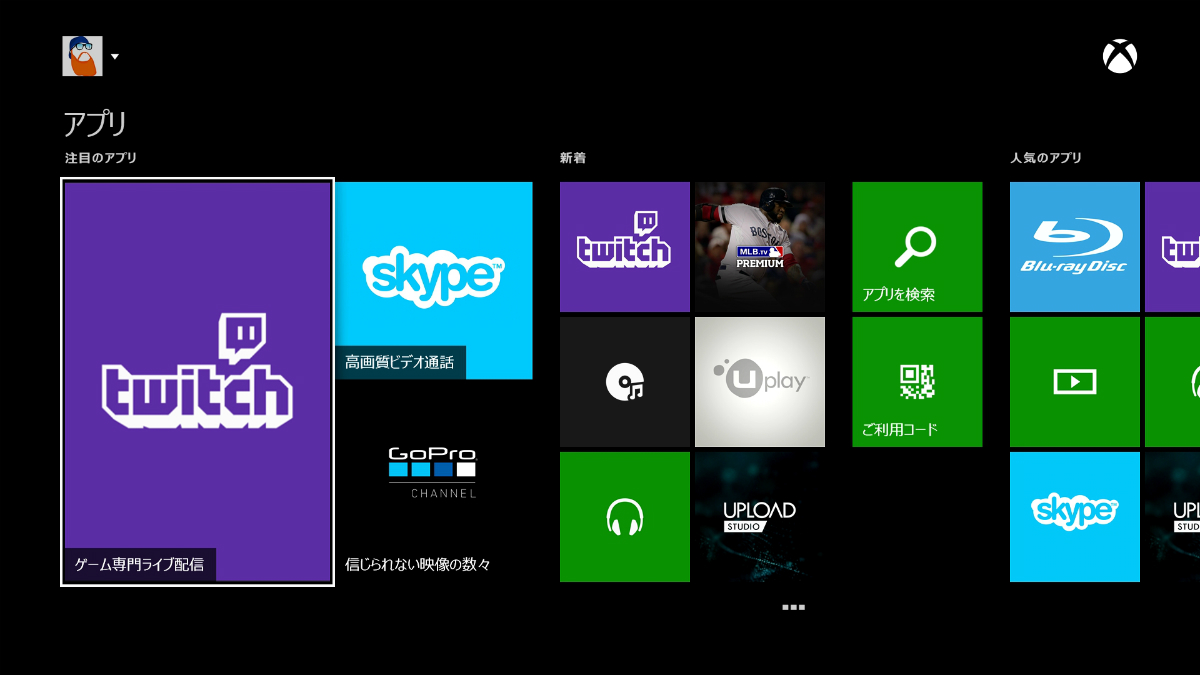The image size is (1200, 675).
Task: Select the アプリを検索 search tile
Action: pyautogui.click(x=917, y=247)
